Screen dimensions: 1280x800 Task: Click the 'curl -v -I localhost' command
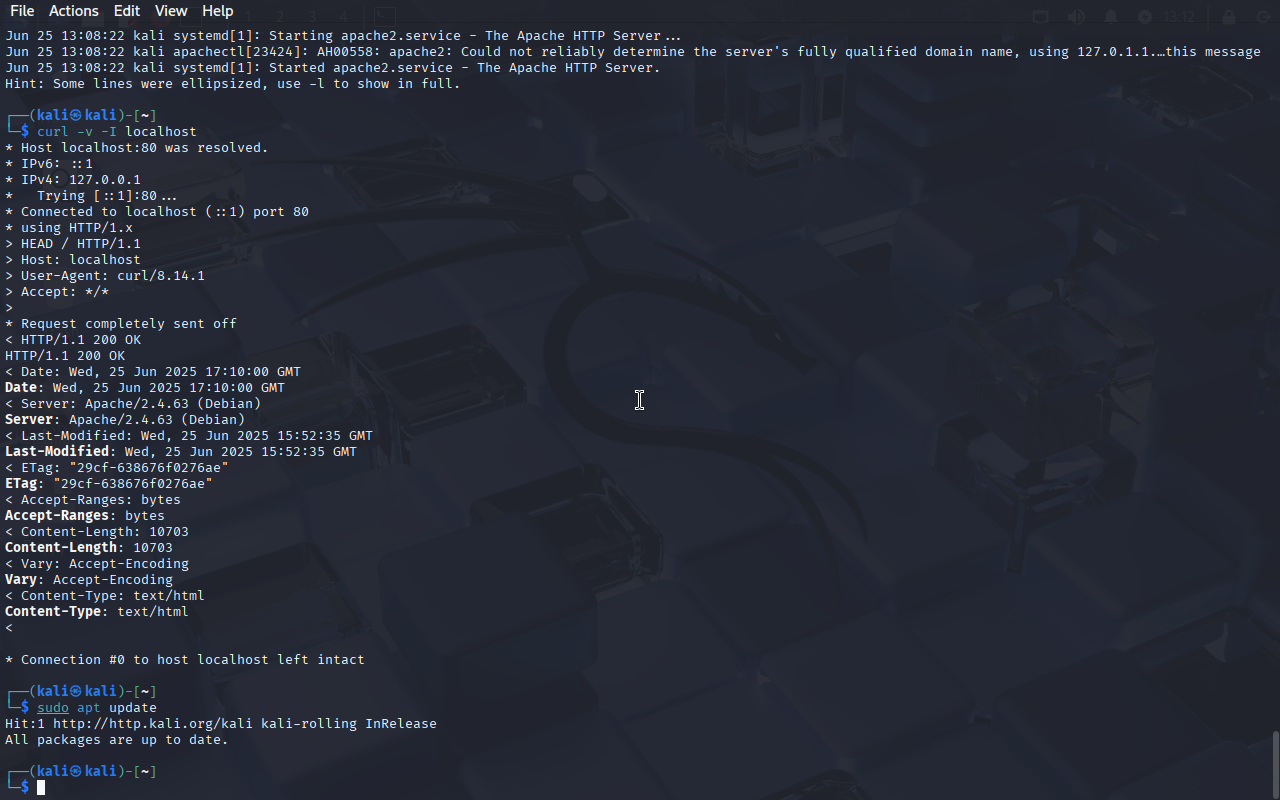tap(117, 132)
